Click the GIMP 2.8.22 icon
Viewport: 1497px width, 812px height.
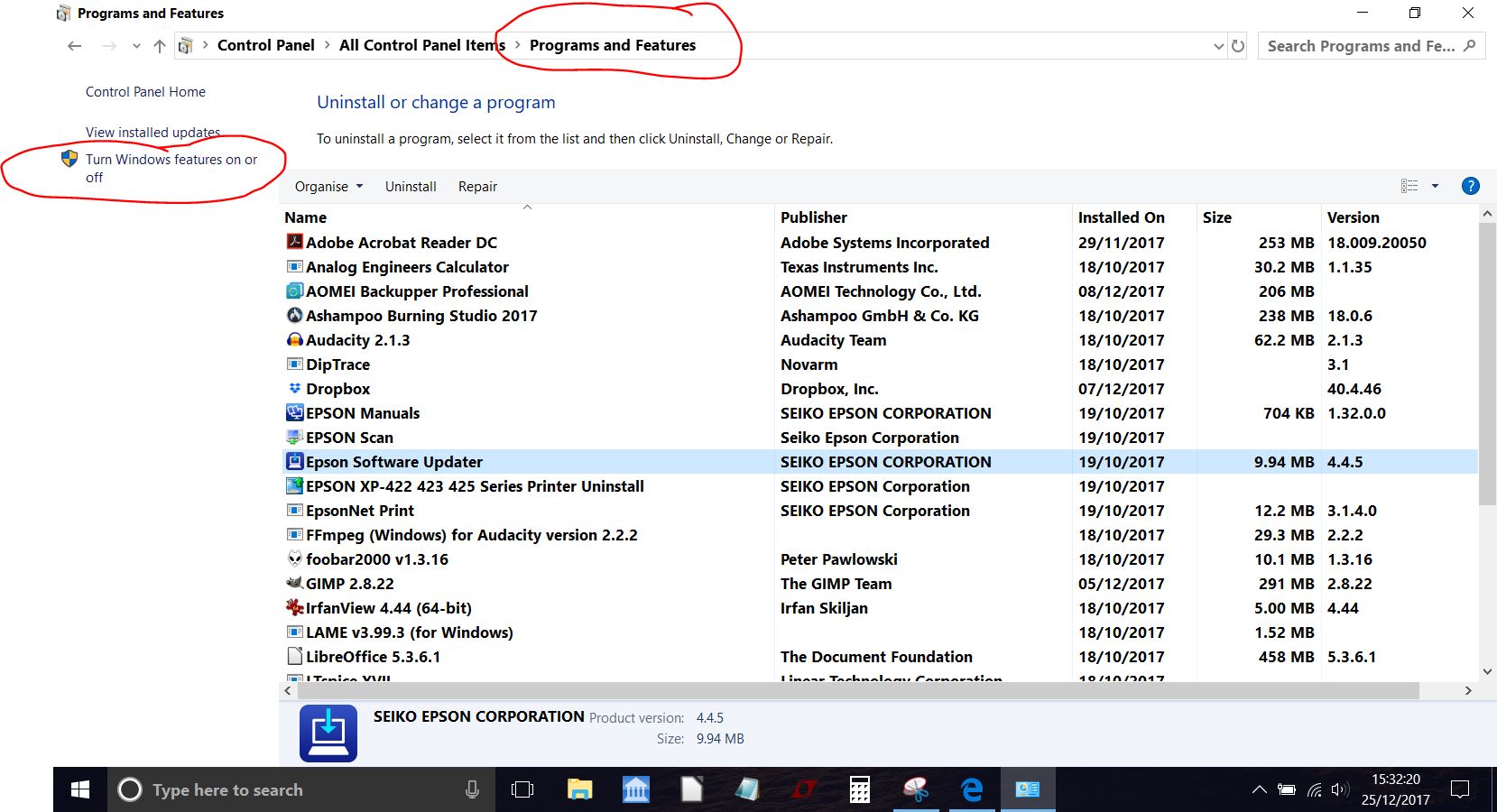coord(294,583)
